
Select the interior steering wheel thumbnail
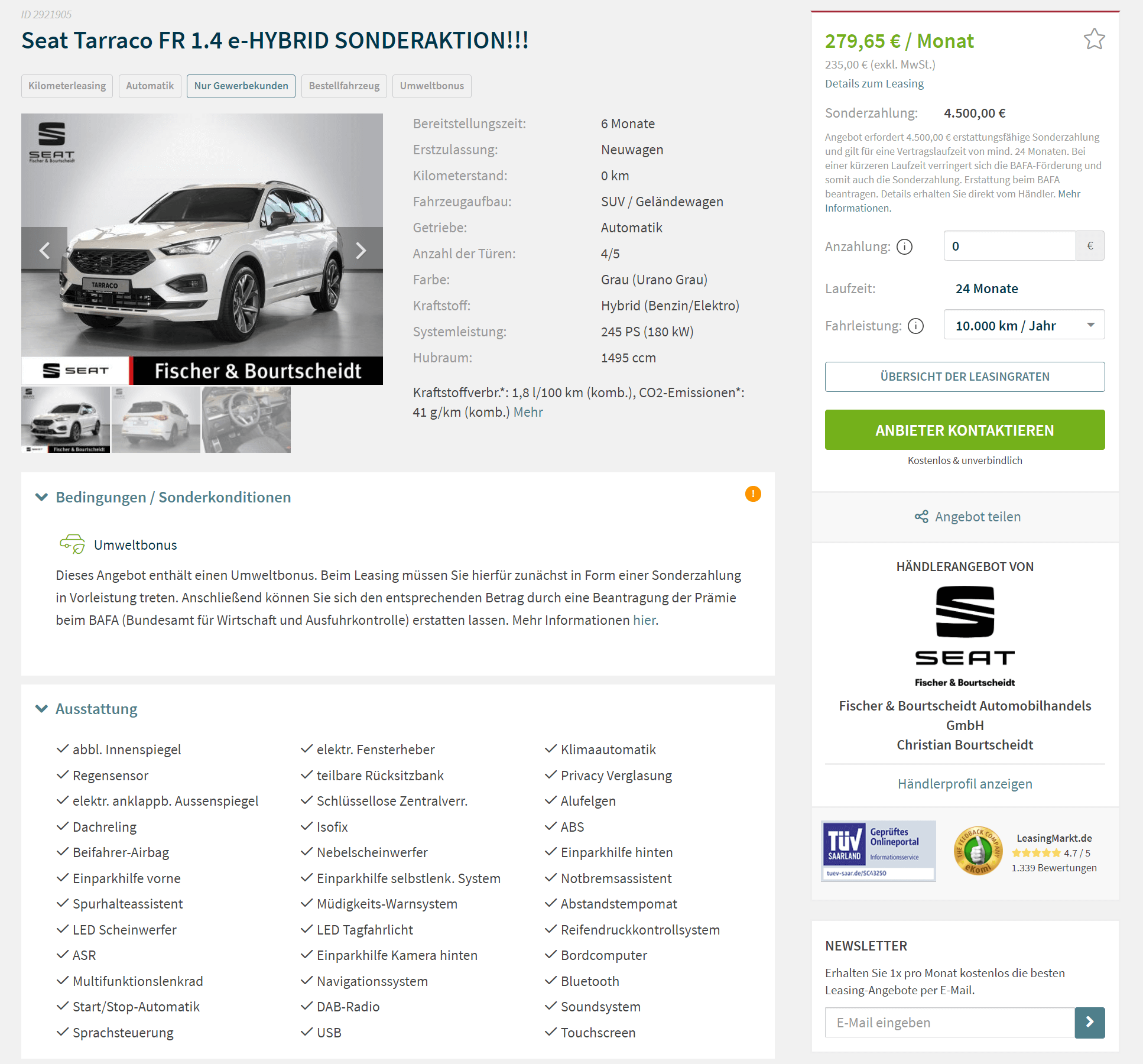[246, 420]
